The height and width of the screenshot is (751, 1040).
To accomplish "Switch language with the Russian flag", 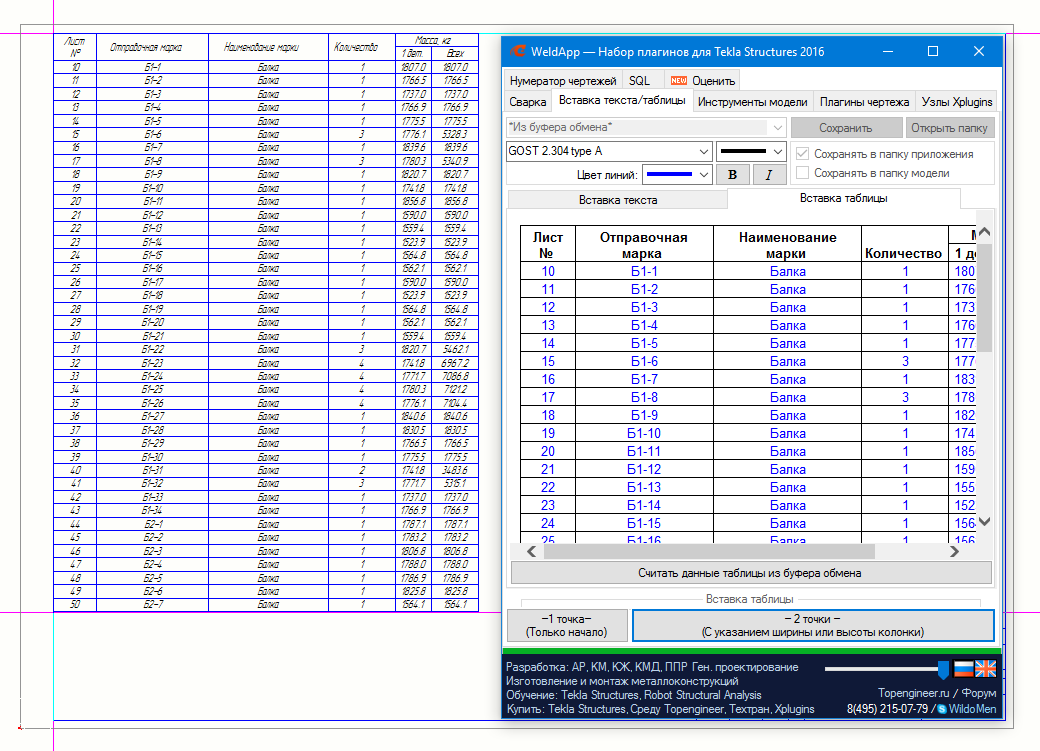I will click(x=963, y=668).
